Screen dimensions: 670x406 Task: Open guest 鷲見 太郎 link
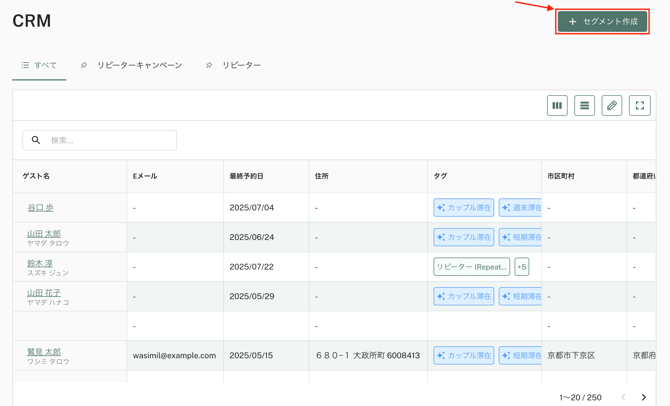[x=44, y=351]
